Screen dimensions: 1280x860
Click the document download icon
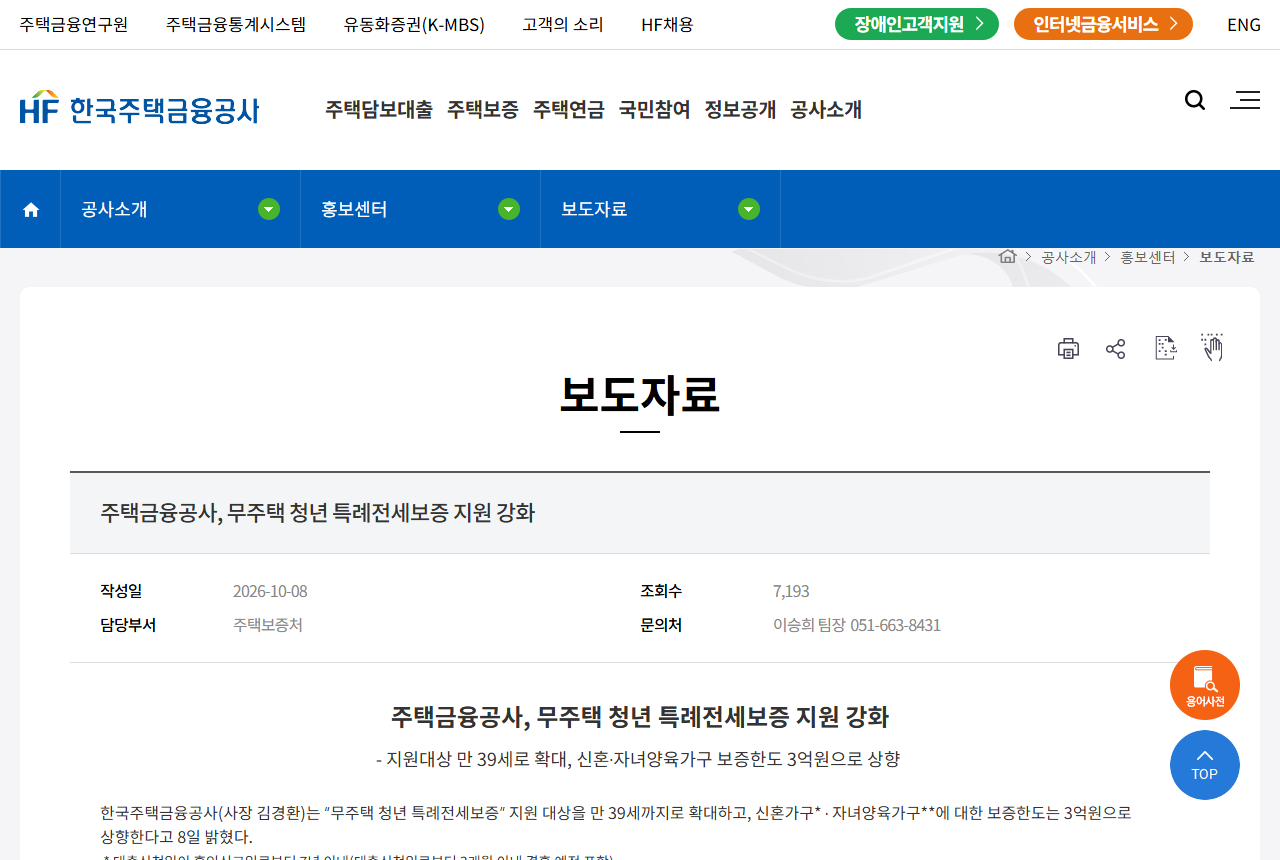(1165, 347)
